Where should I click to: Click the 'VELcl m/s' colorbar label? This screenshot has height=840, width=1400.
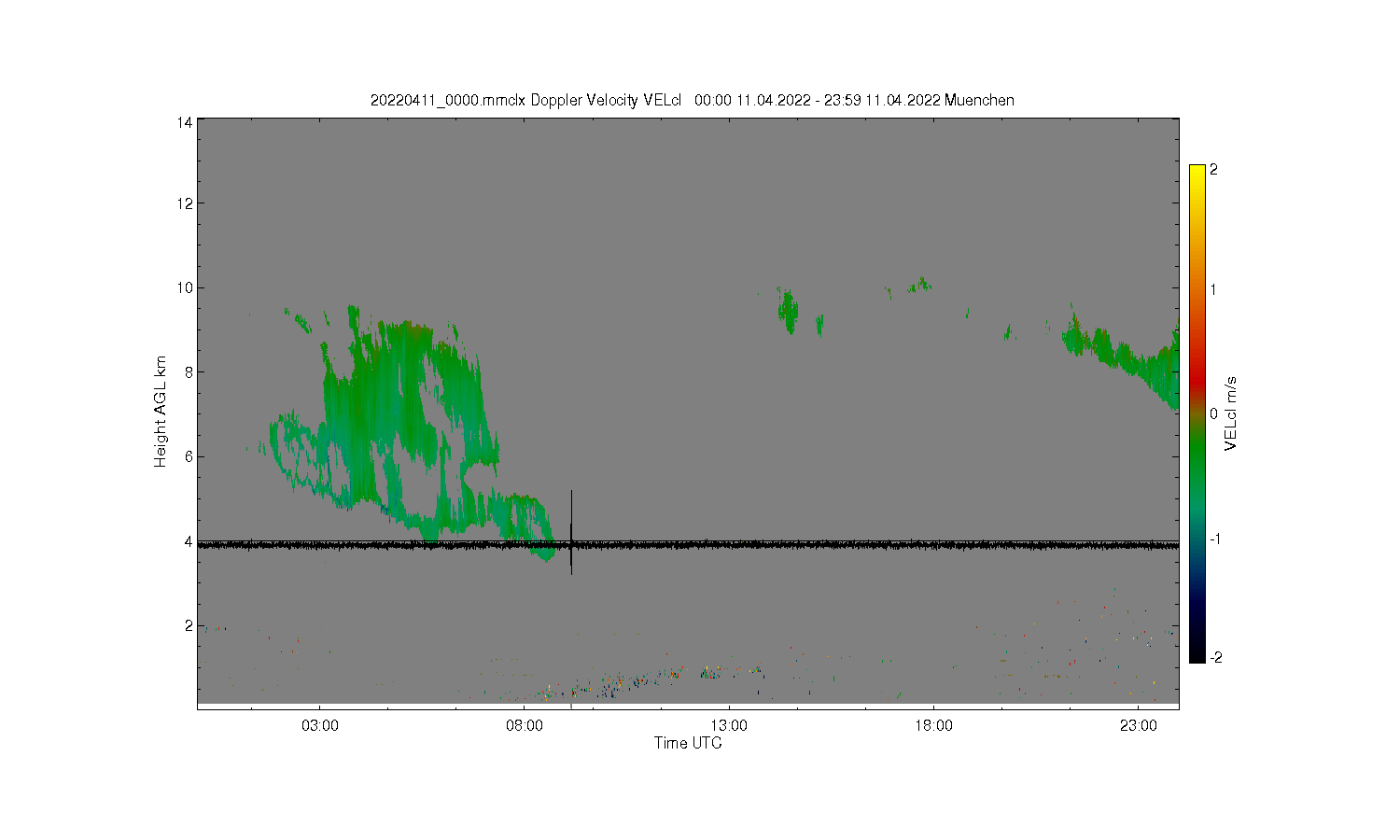point(1231,413)
